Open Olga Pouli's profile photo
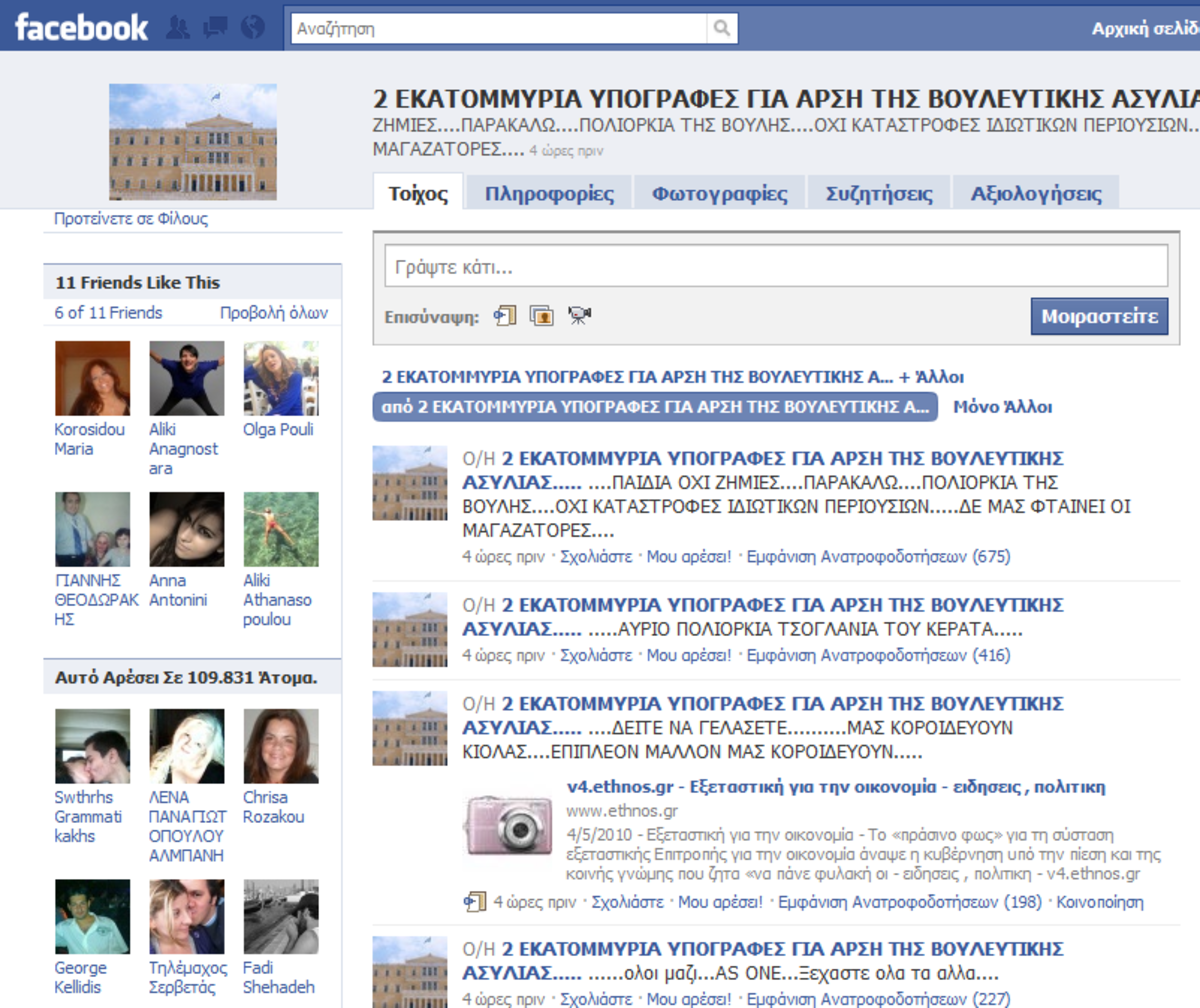1200x1008 pixels. coord(281,378)
